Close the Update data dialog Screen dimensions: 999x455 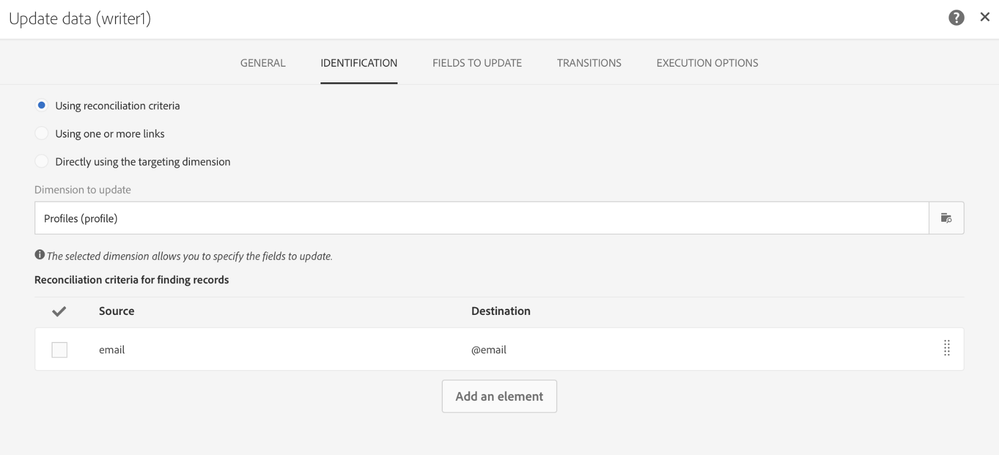[x=984, y=17]
